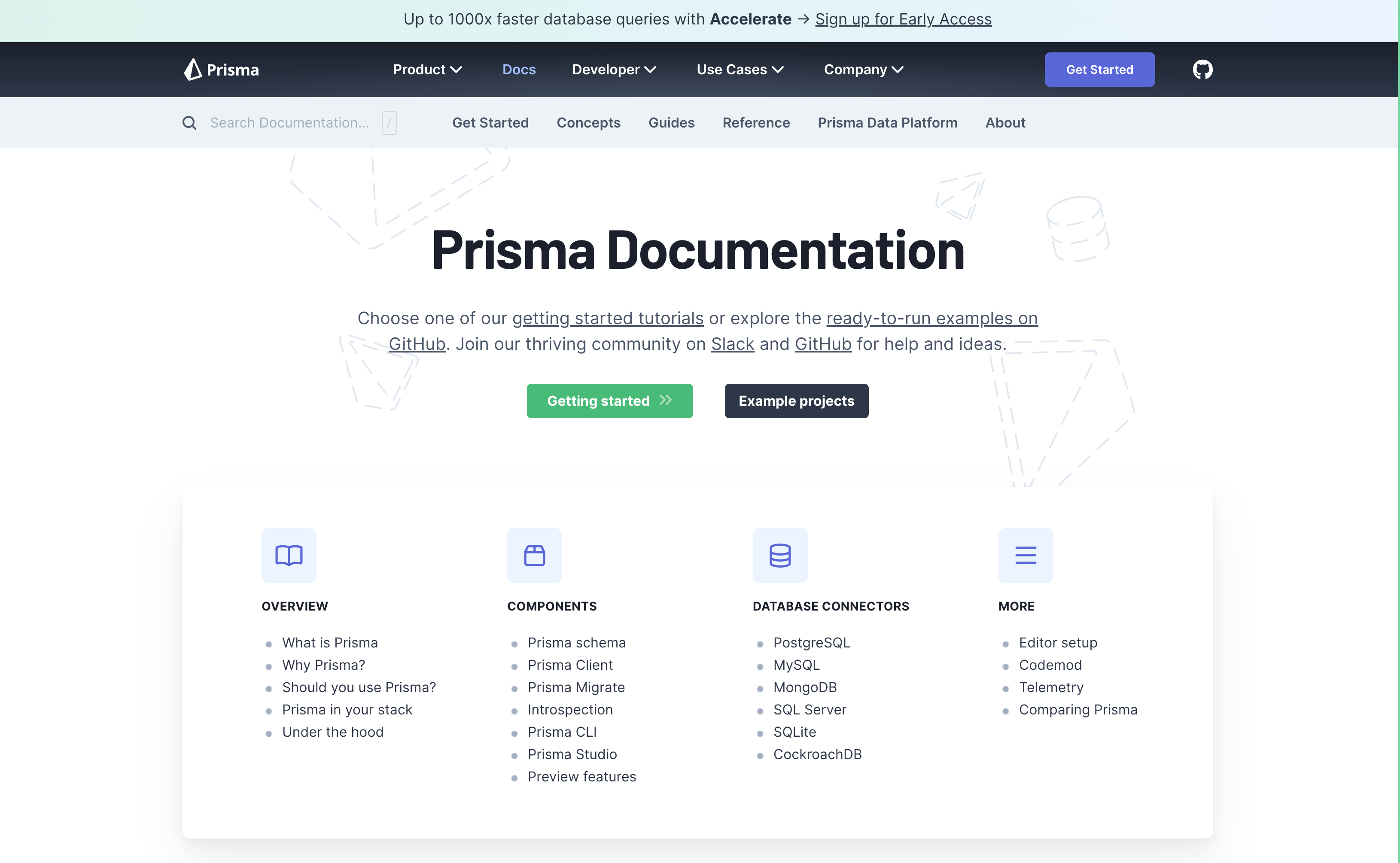The image size is (1400, 863).
Task: Click the Database Connectors cylinder icon
Action: click(x=780, y=555)
